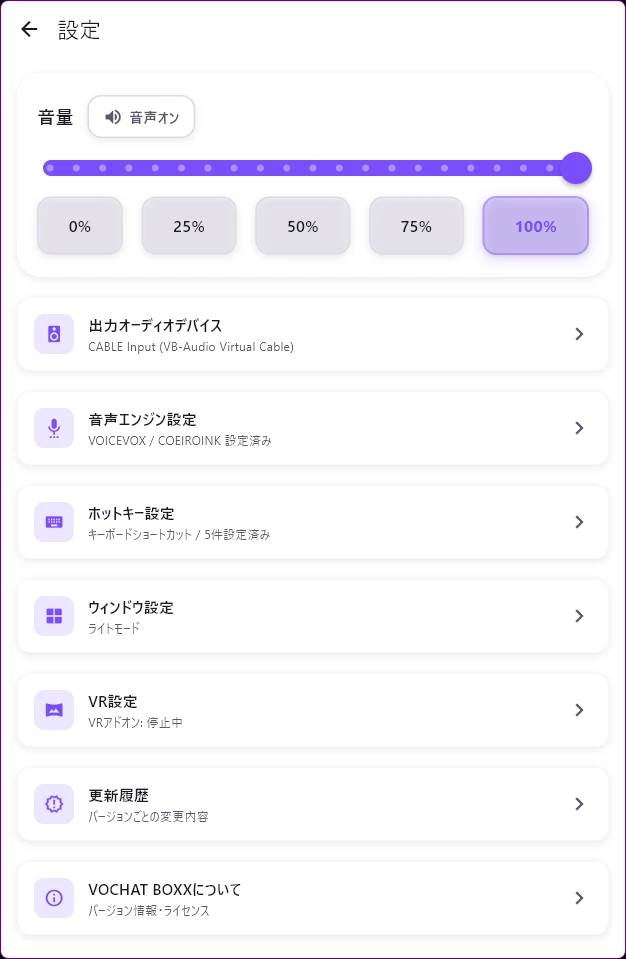Open ホットキー設定 via its chevron arrow
The image size is (626, 959).
(x=579, y=521)
